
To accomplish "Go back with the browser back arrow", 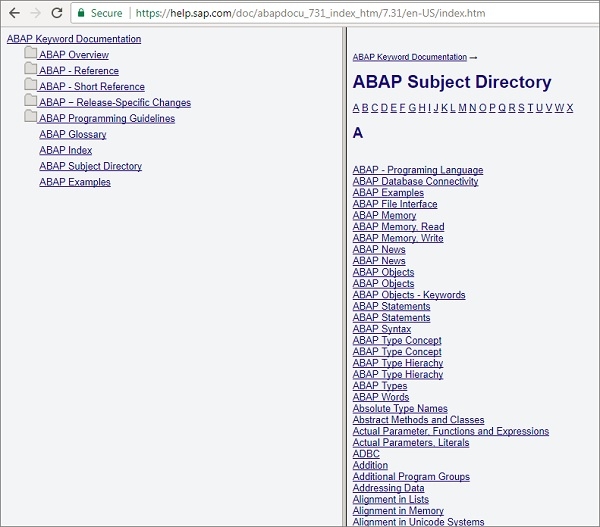I will point(14,13).
